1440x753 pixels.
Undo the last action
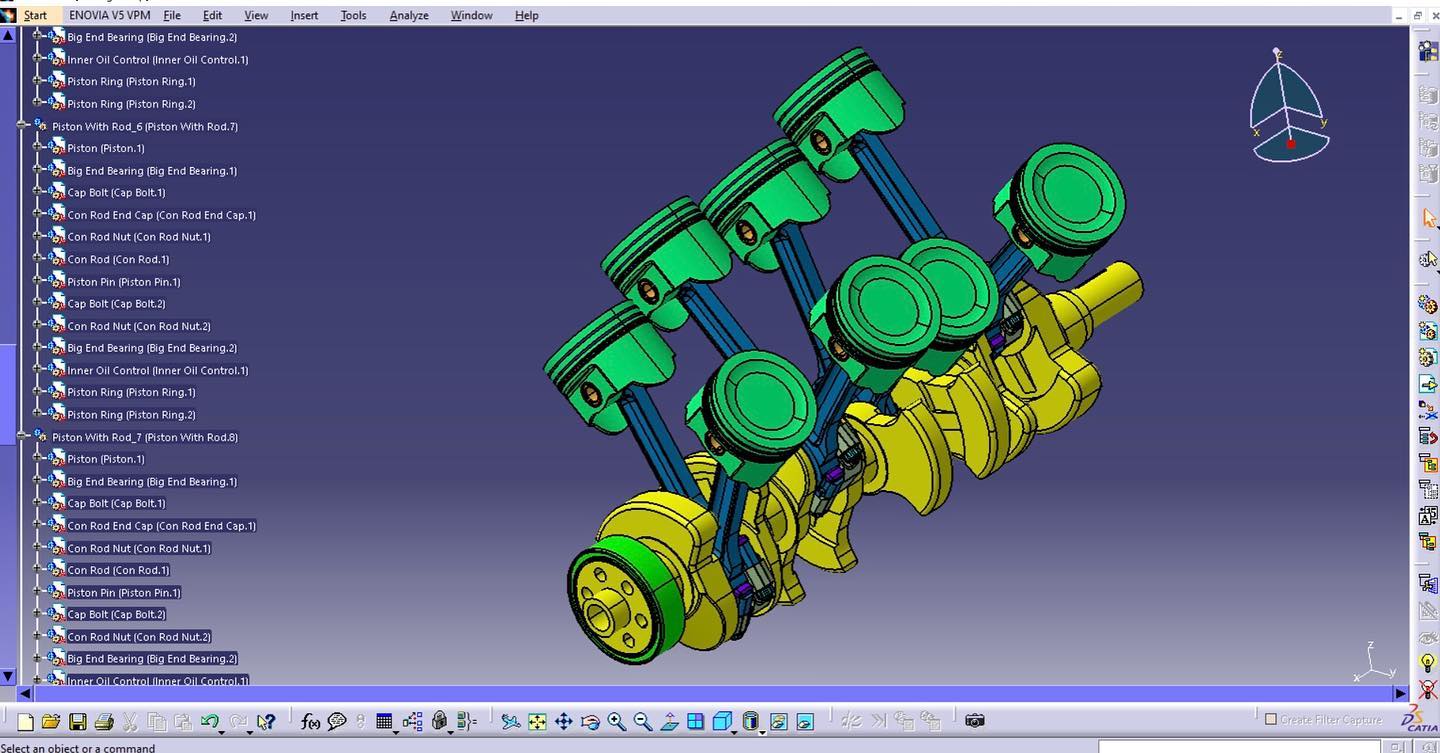point(208,721)
